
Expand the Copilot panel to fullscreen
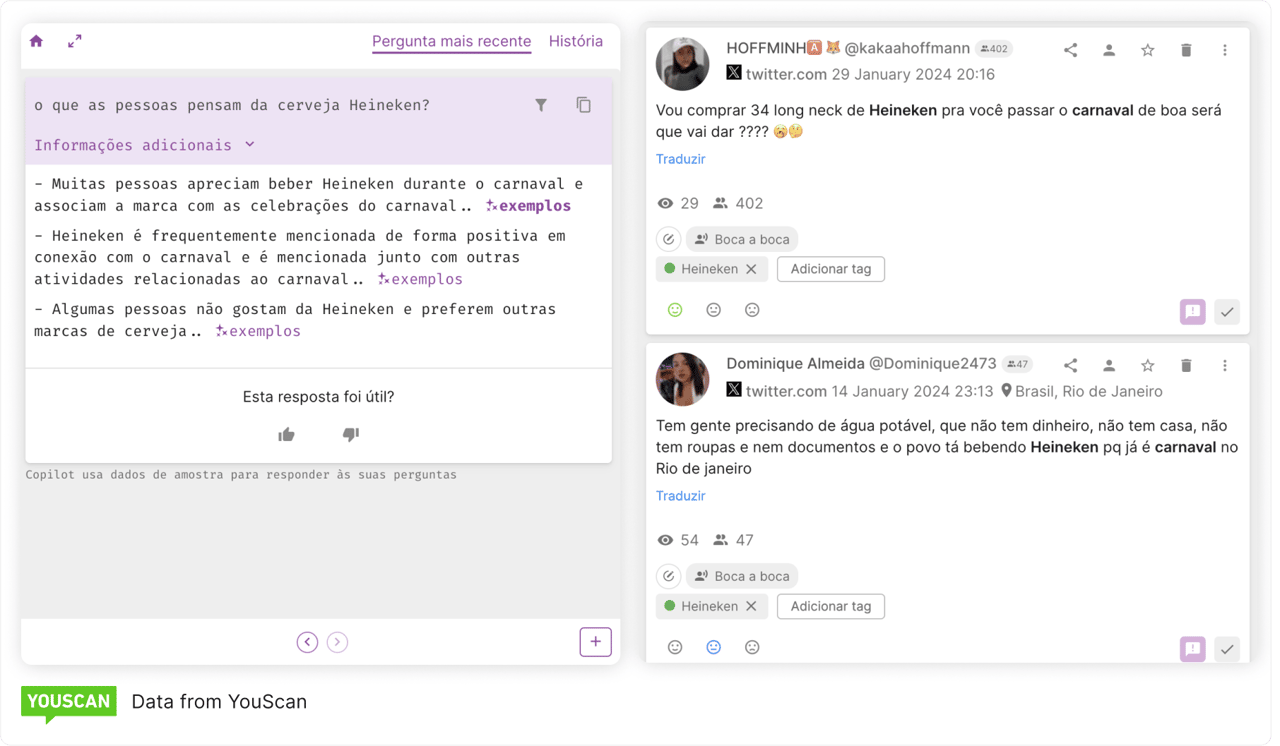tap(74, 41)
